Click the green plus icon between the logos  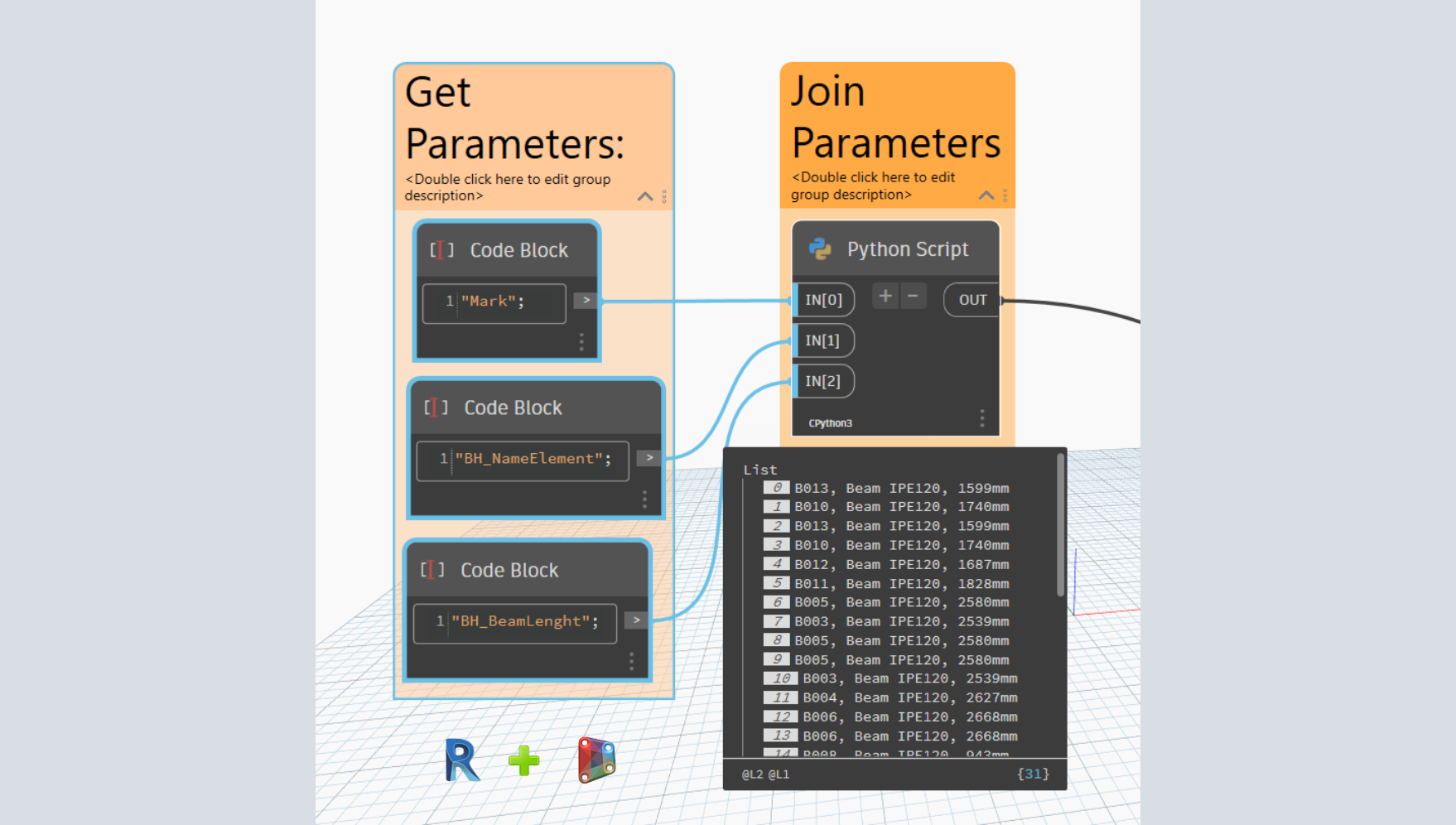tap(523, 760)
